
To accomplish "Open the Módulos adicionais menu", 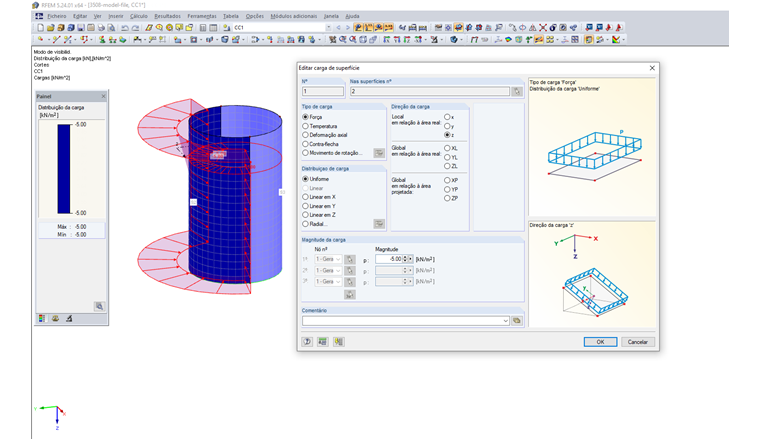I will click(294, 16).
